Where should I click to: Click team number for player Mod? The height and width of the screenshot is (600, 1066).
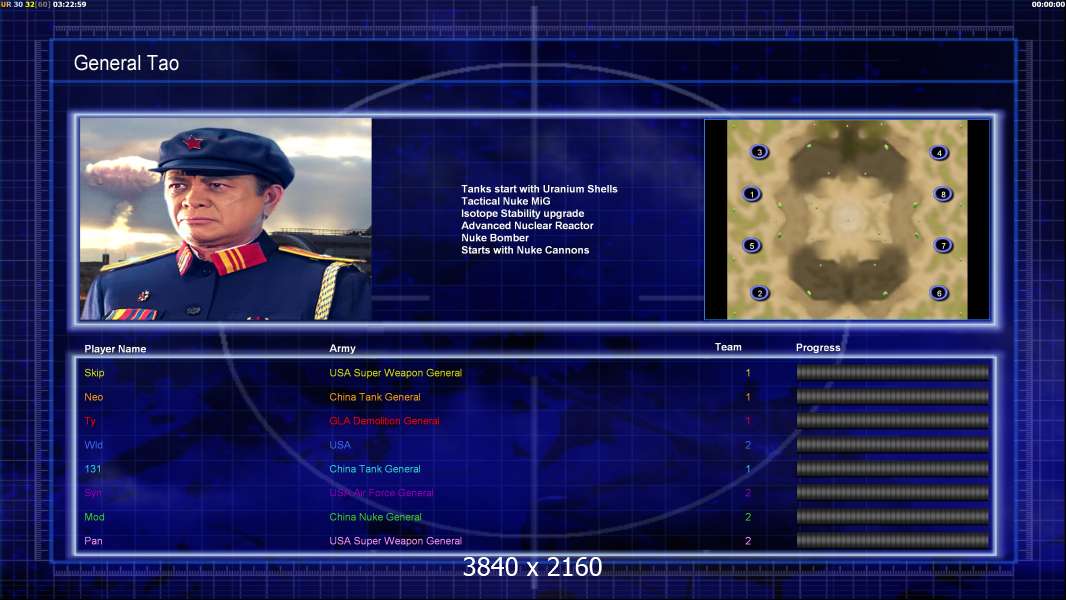(748, 517)
